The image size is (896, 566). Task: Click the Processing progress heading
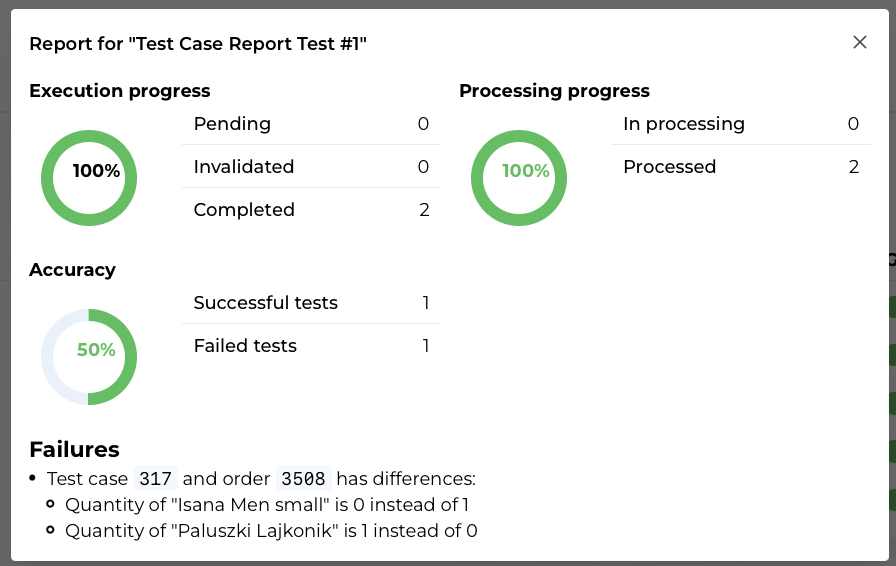point(554,91)
